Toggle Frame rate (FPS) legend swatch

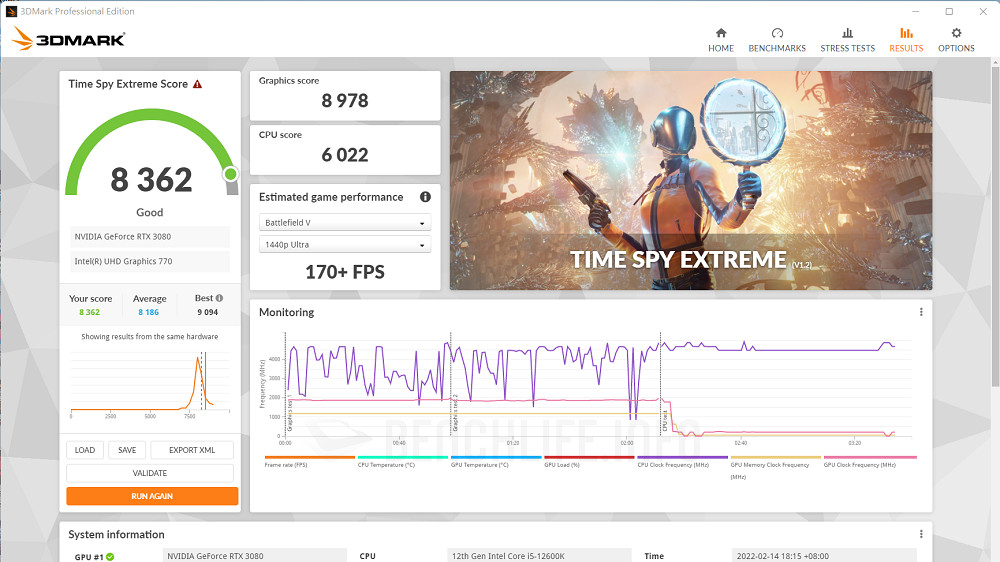[x=309, y=457]
